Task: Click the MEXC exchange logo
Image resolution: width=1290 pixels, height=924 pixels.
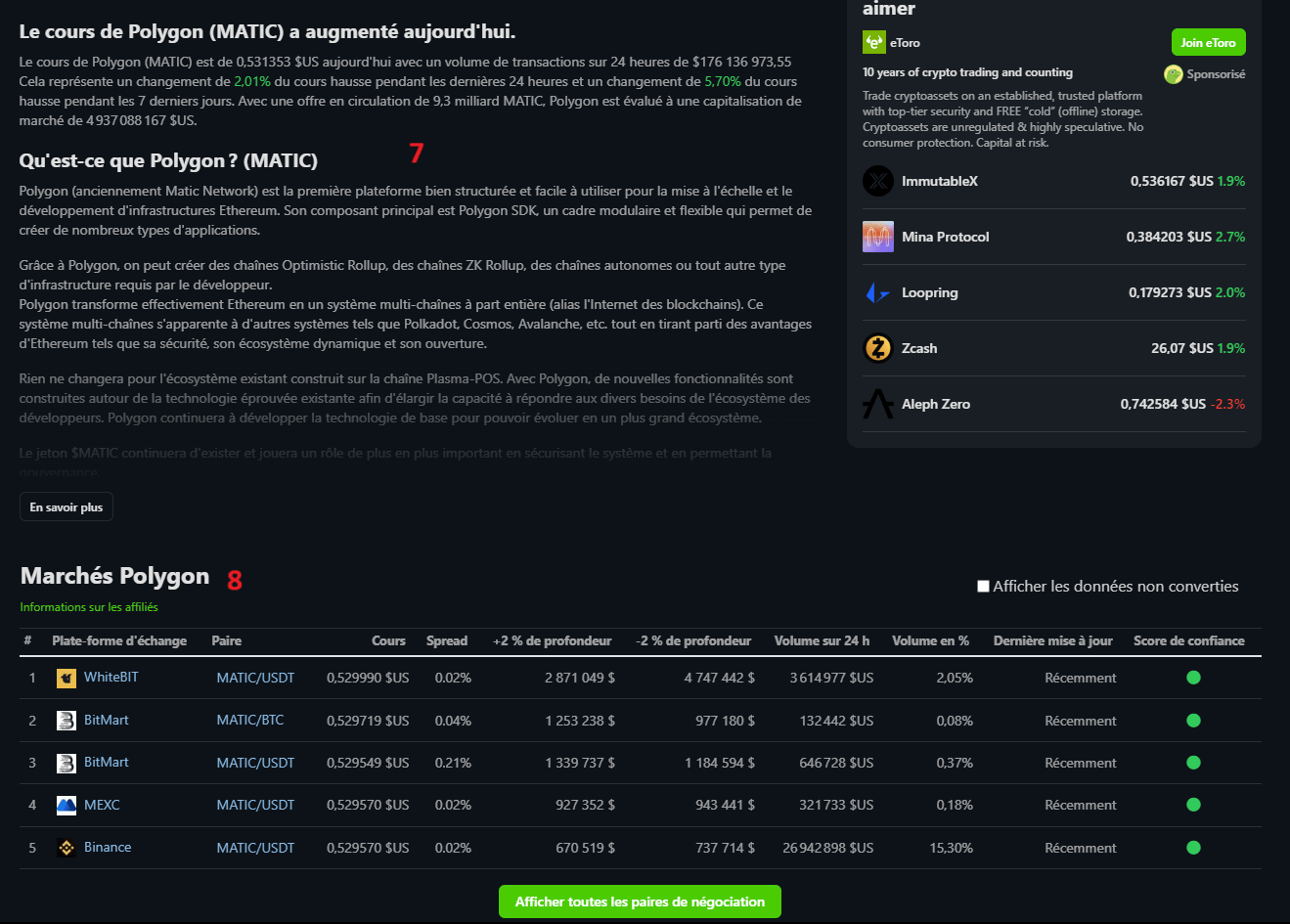Action: (67, 806)
